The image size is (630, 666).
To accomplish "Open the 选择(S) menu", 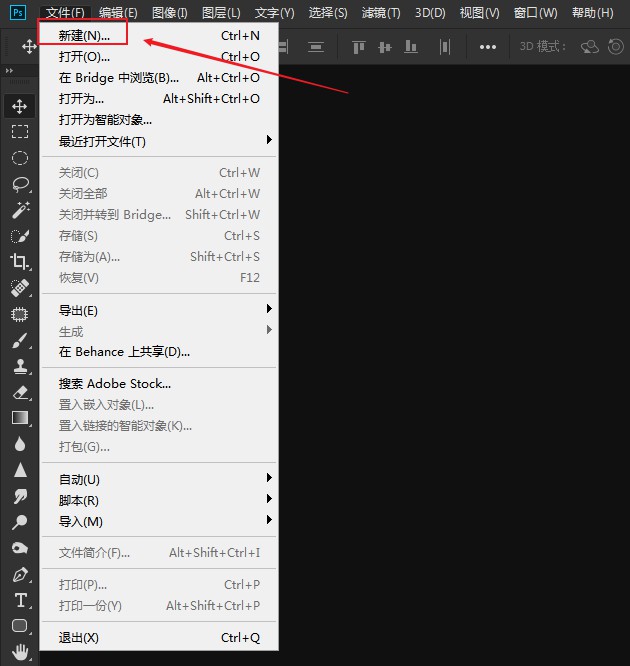I will [328, 13].
